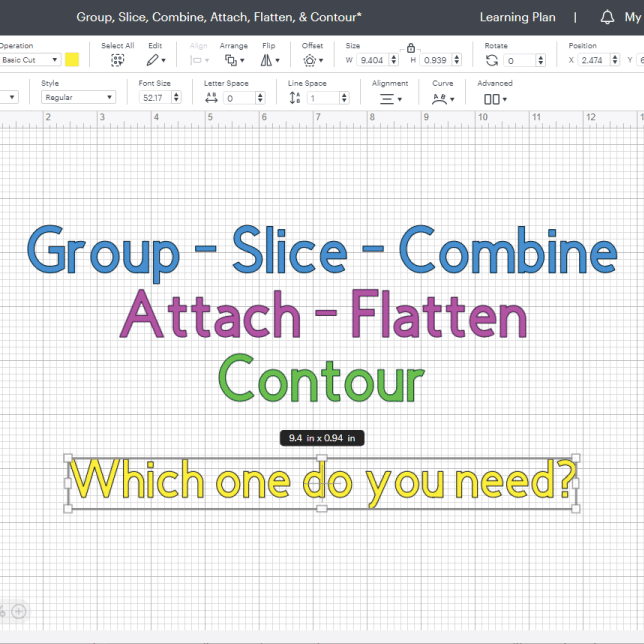Open the Arrange layers menu
Viewport: 644px width, 644px height.
(234, 60)
